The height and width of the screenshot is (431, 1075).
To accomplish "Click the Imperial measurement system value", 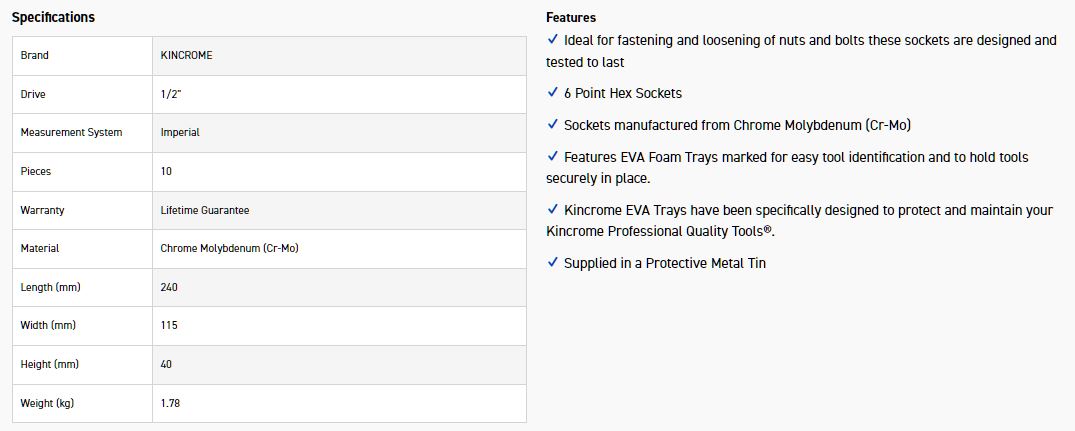I will click(x=180, y=132).
